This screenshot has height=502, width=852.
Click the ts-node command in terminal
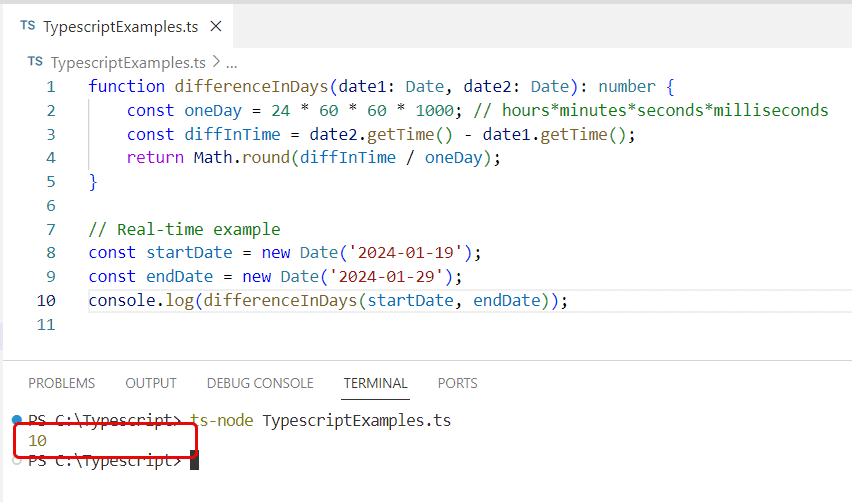tap(222, 421)
